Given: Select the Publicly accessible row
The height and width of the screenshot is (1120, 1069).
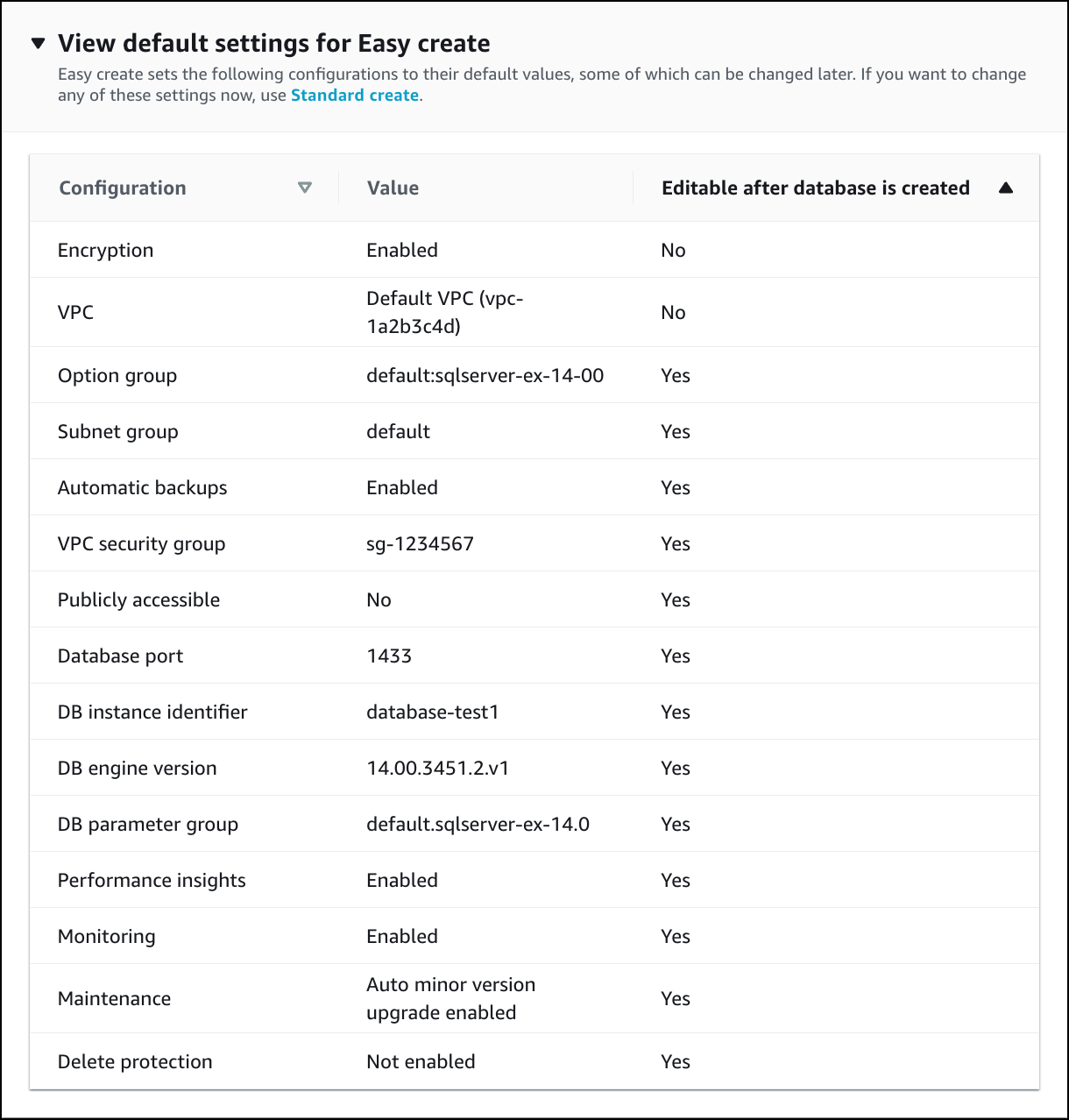Looking at the screenshot, I should pyautogui.click(x=138, y=599).
